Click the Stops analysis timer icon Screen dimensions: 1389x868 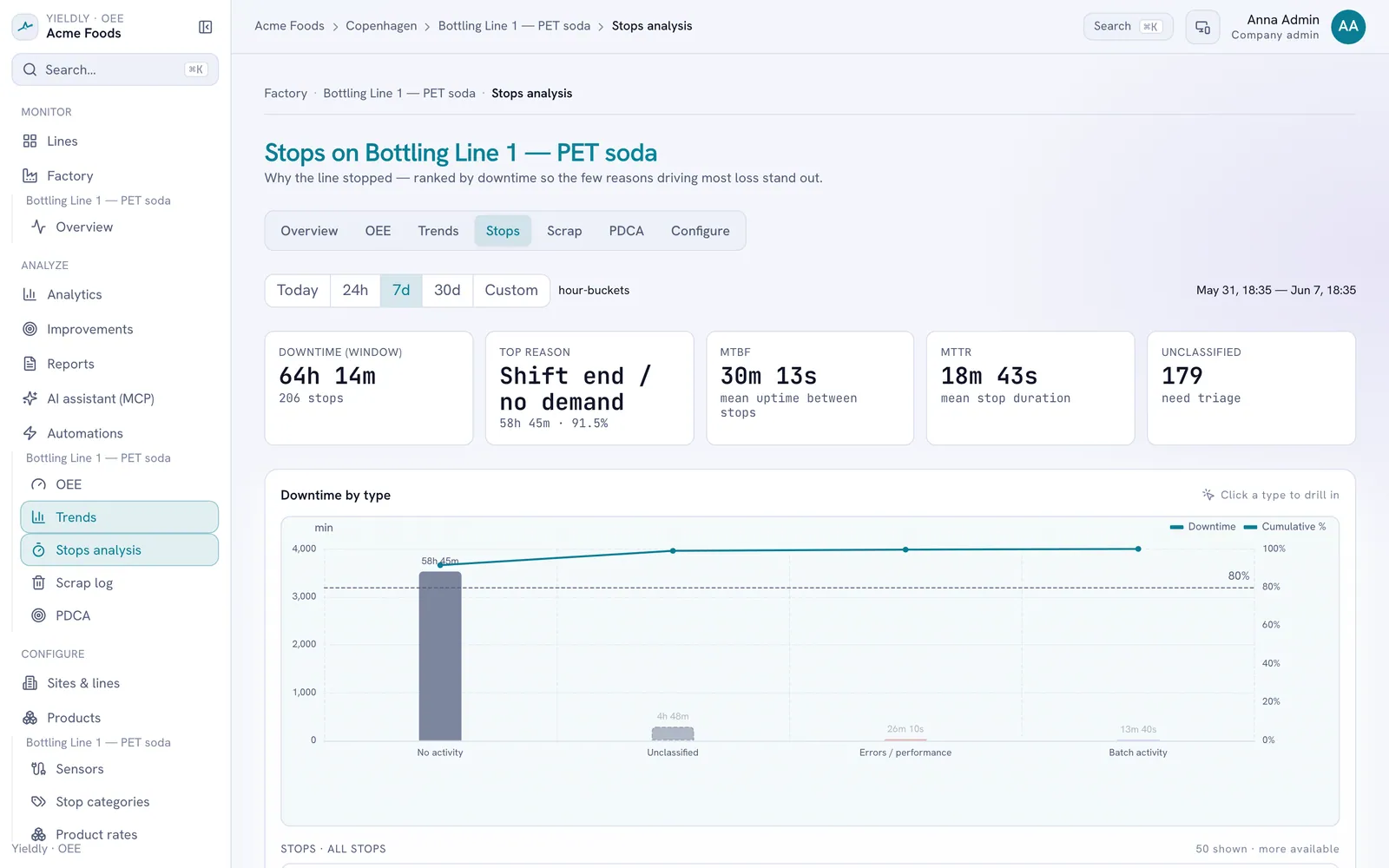39,550
